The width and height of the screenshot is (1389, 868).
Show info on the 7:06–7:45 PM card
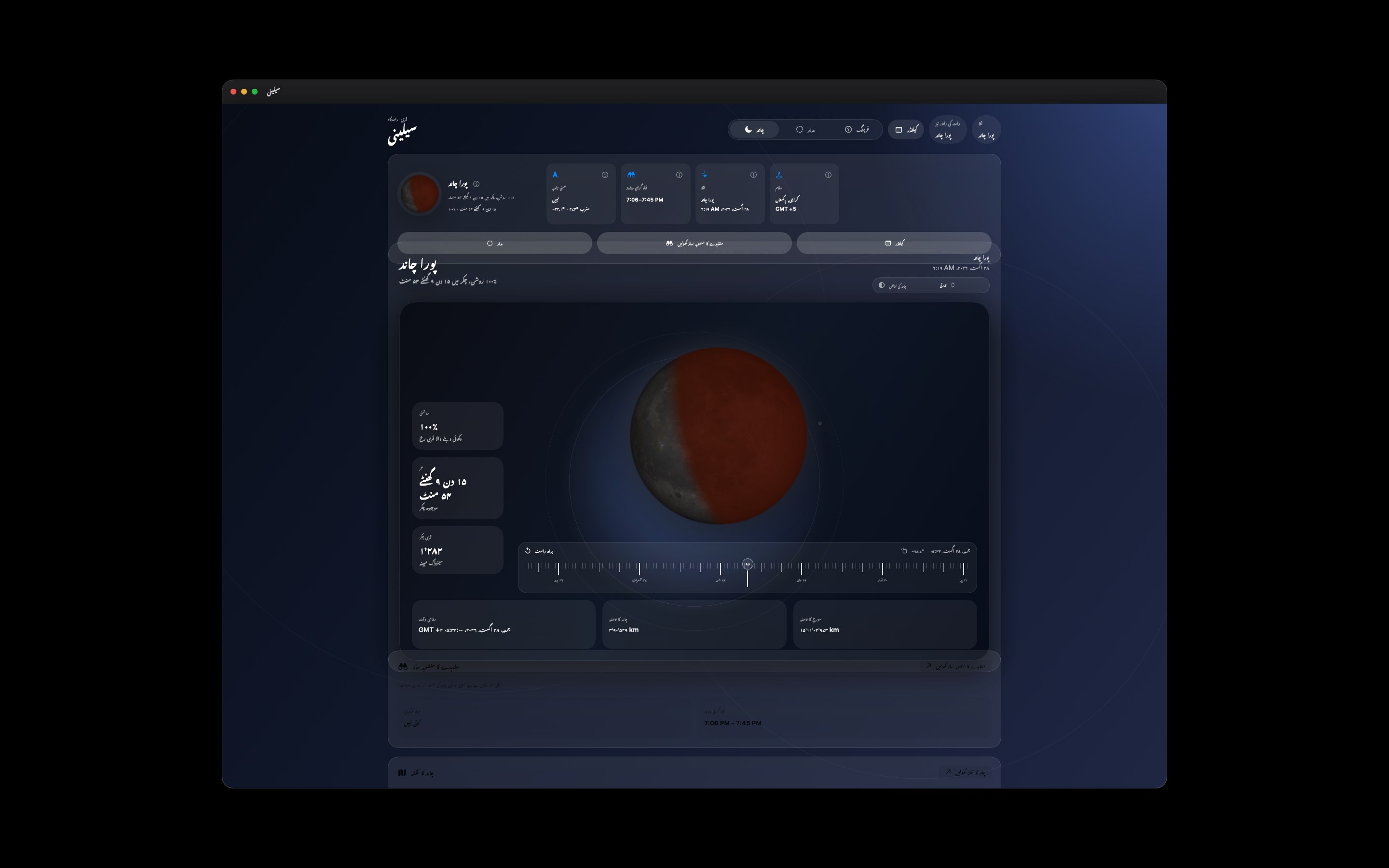pos(679,175)
